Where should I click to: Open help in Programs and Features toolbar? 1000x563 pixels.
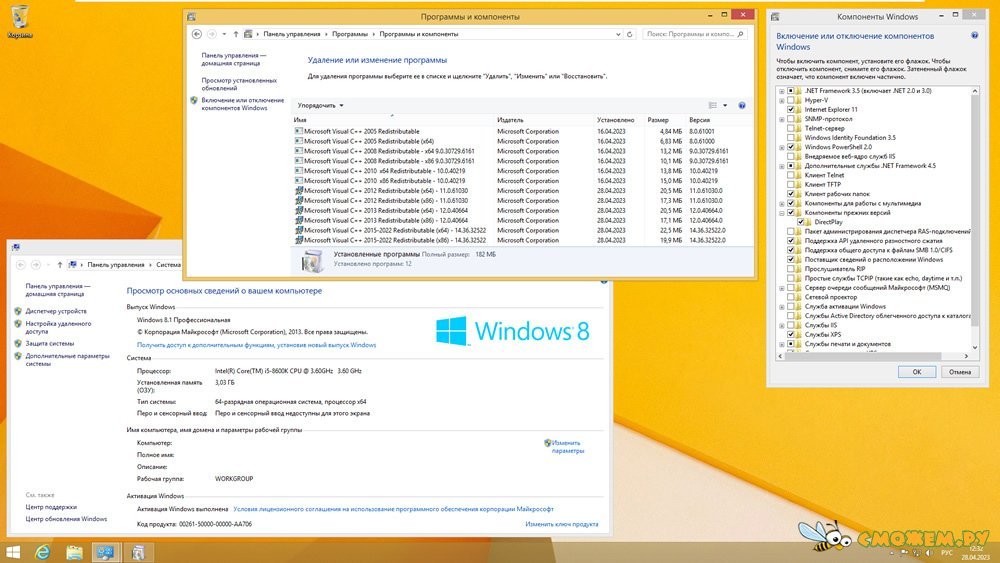point(742,106)
